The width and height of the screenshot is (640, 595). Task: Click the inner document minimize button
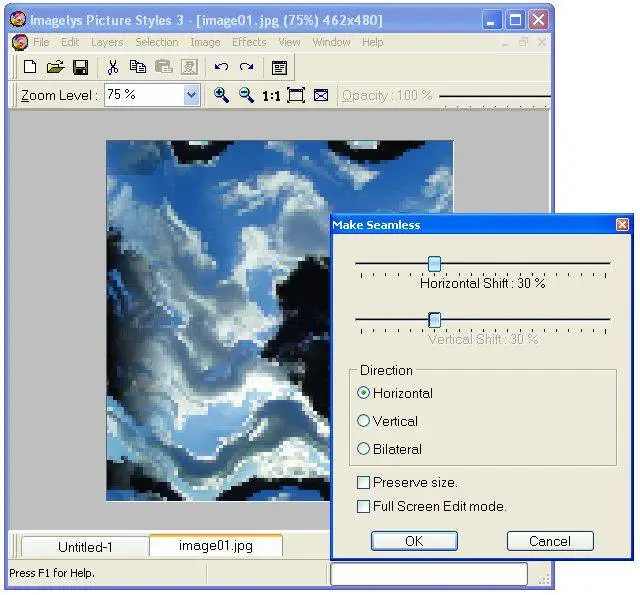click(505, 42)
